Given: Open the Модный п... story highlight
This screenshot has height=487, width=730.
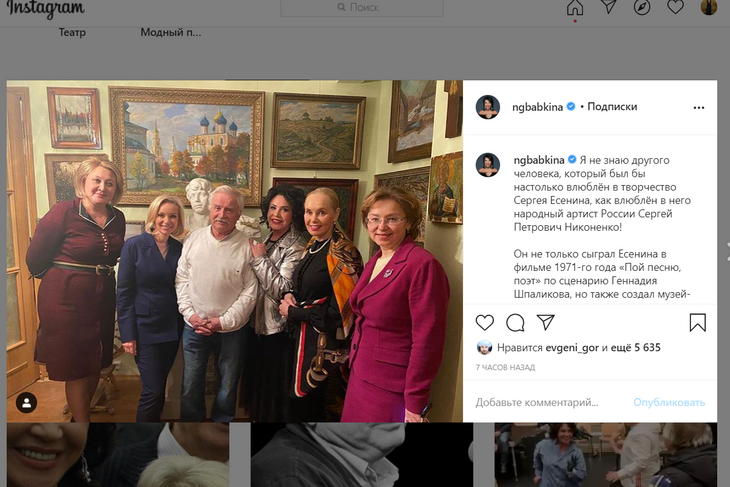Looking at the screenshot, I should [170, 32].
